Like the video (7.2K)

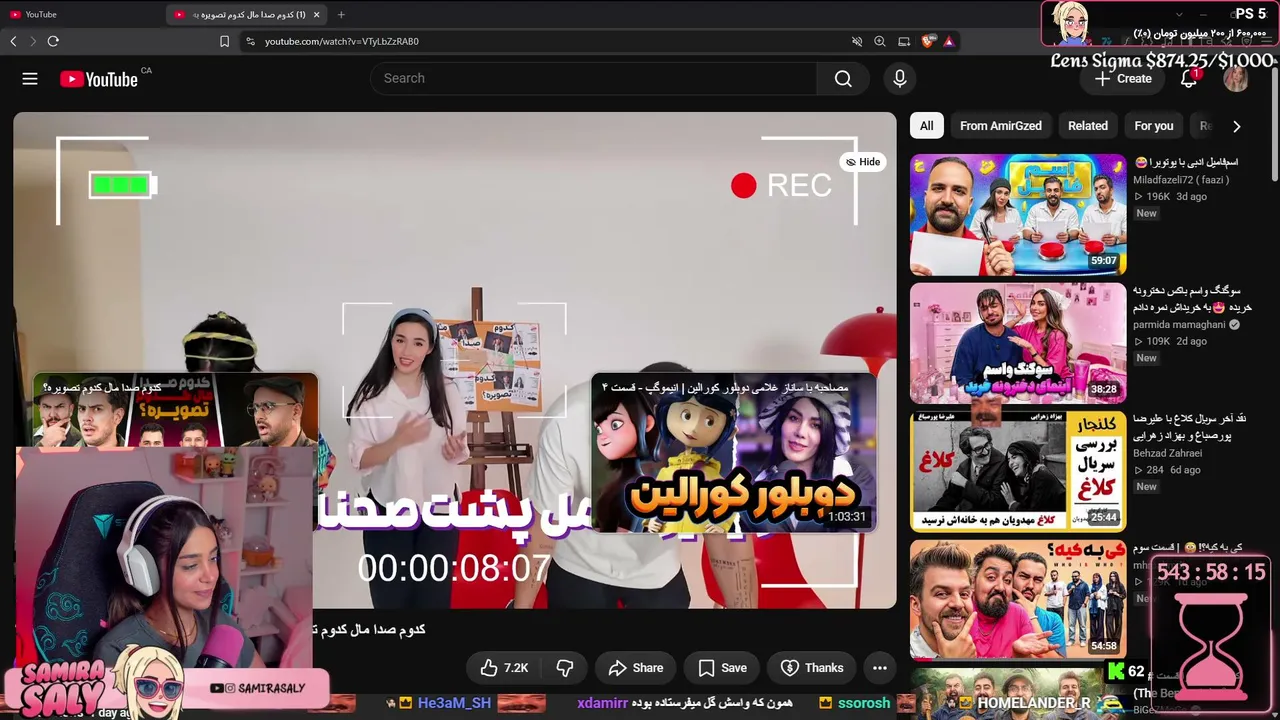[505, 668]
